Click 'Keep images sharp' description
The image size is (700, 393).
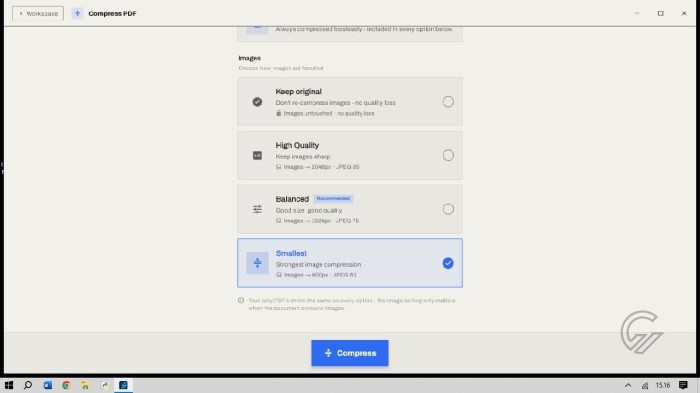pos(303,156)
